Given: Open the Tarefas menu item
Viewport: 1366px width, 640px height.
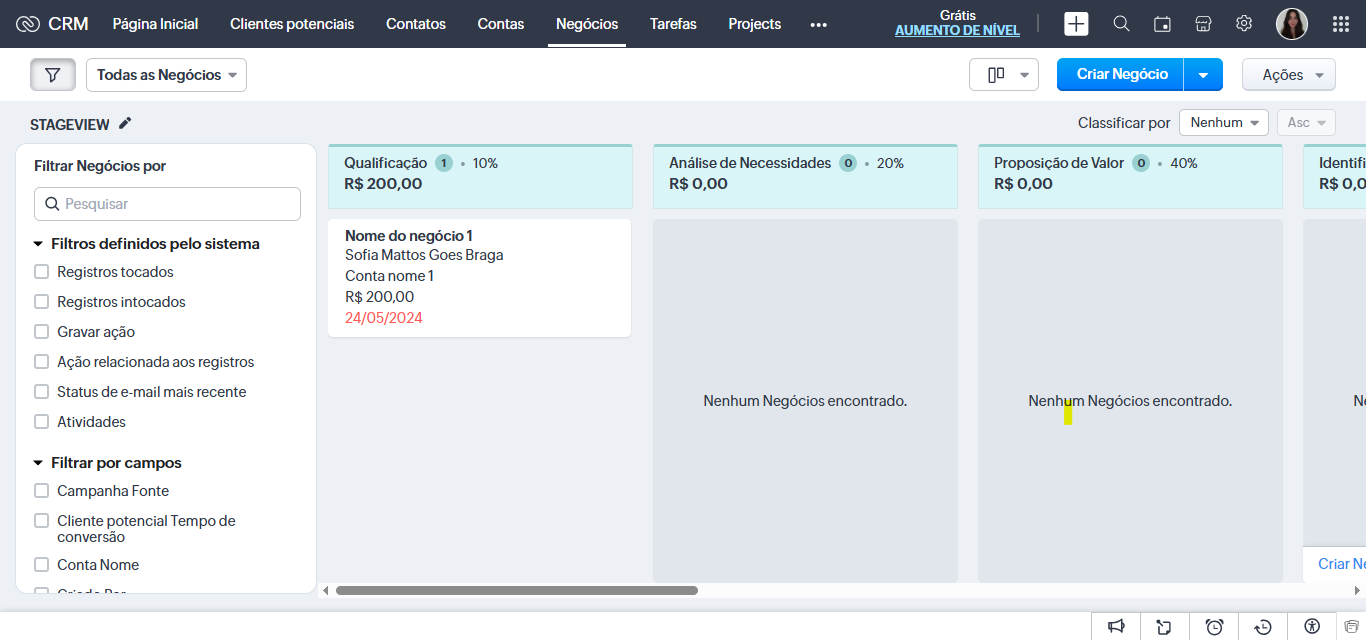Looking at the screenshot, I should (x=672, y=23).
